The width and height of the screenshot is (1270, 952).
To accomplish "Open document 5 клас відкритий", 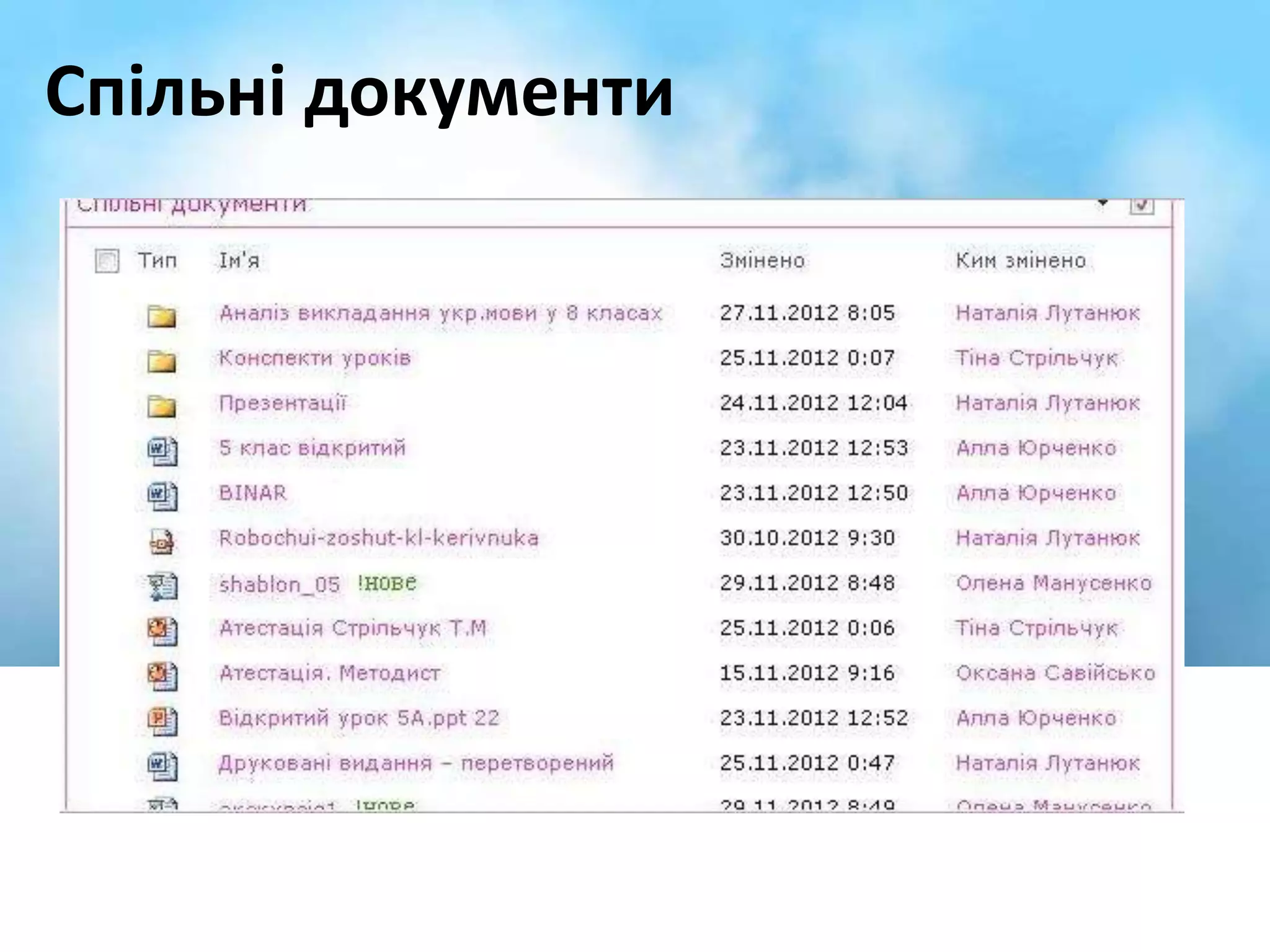I will tap(312, 448).
